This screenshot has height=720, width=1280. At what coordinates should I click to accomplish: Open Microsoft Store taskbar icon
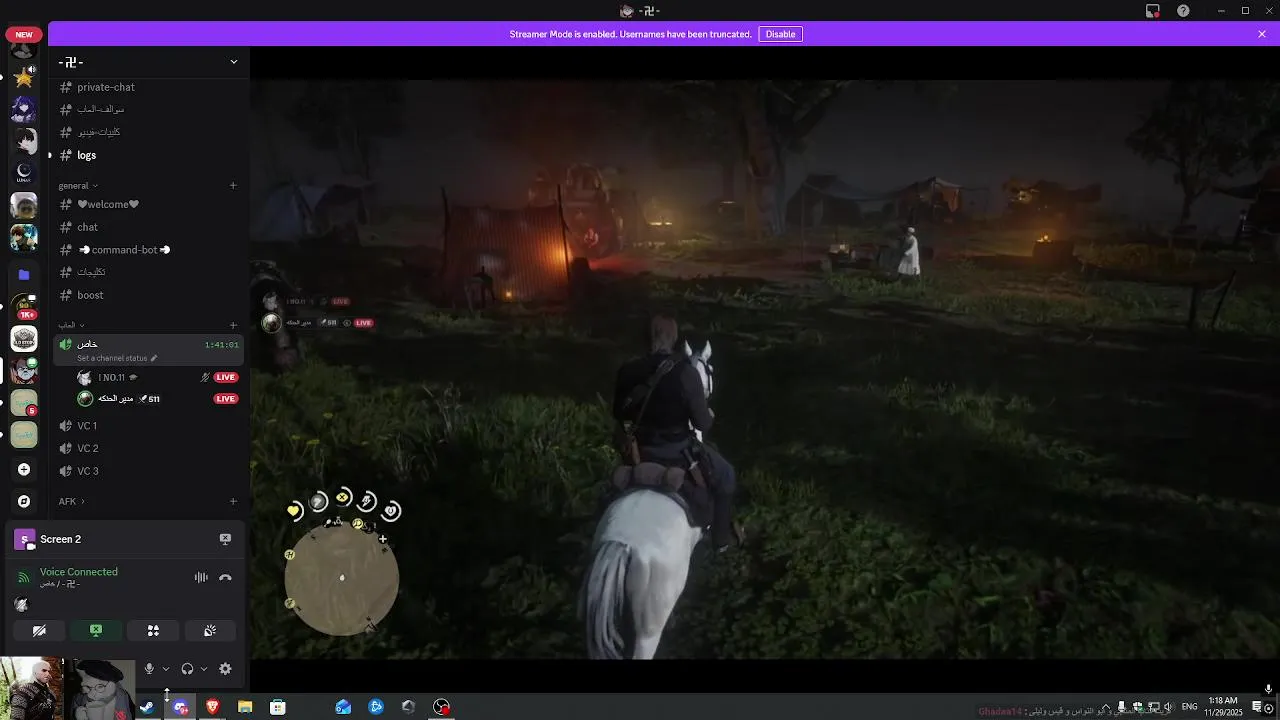click(278, 707)
